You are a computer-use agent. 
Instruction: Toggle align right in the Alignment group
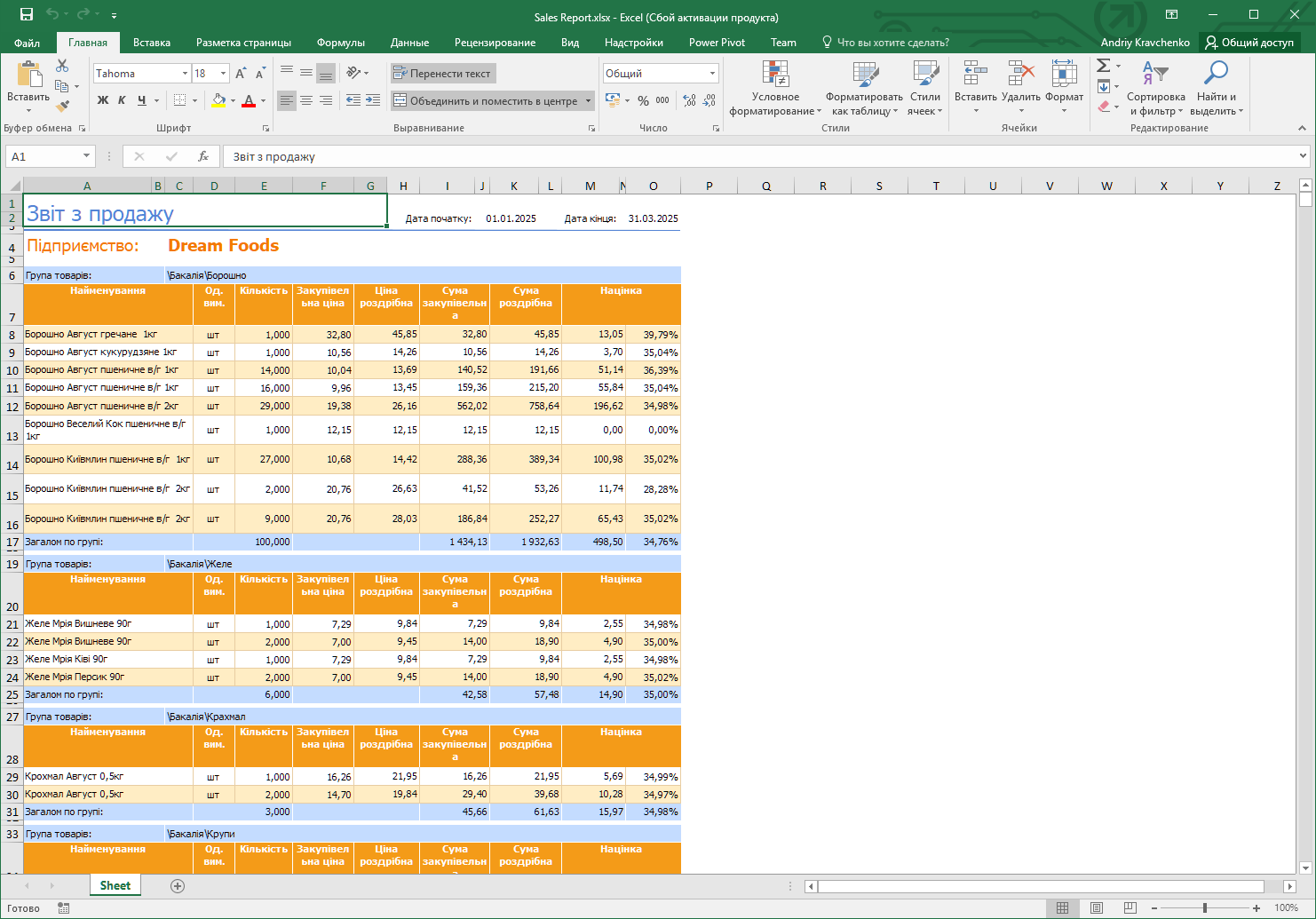tap(326, 100)
